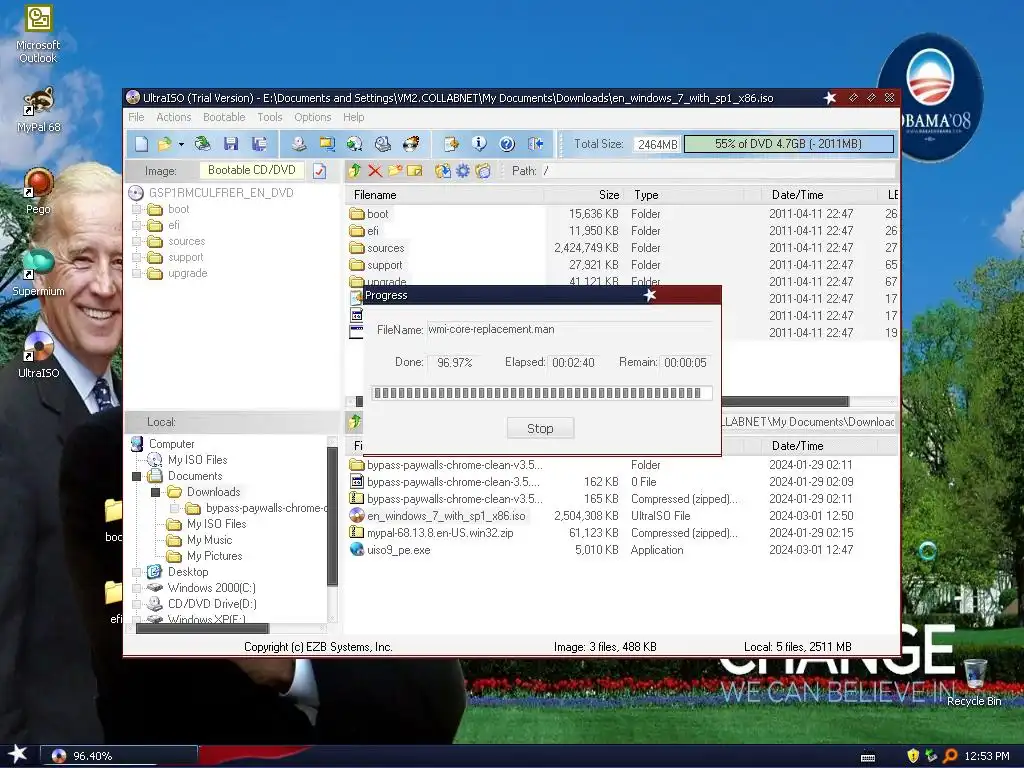The width and height of the screenshot is (1024, 768).
Task: Select CD/DVD Drive(D:) in Local tree
Action: tap(212, 604)
